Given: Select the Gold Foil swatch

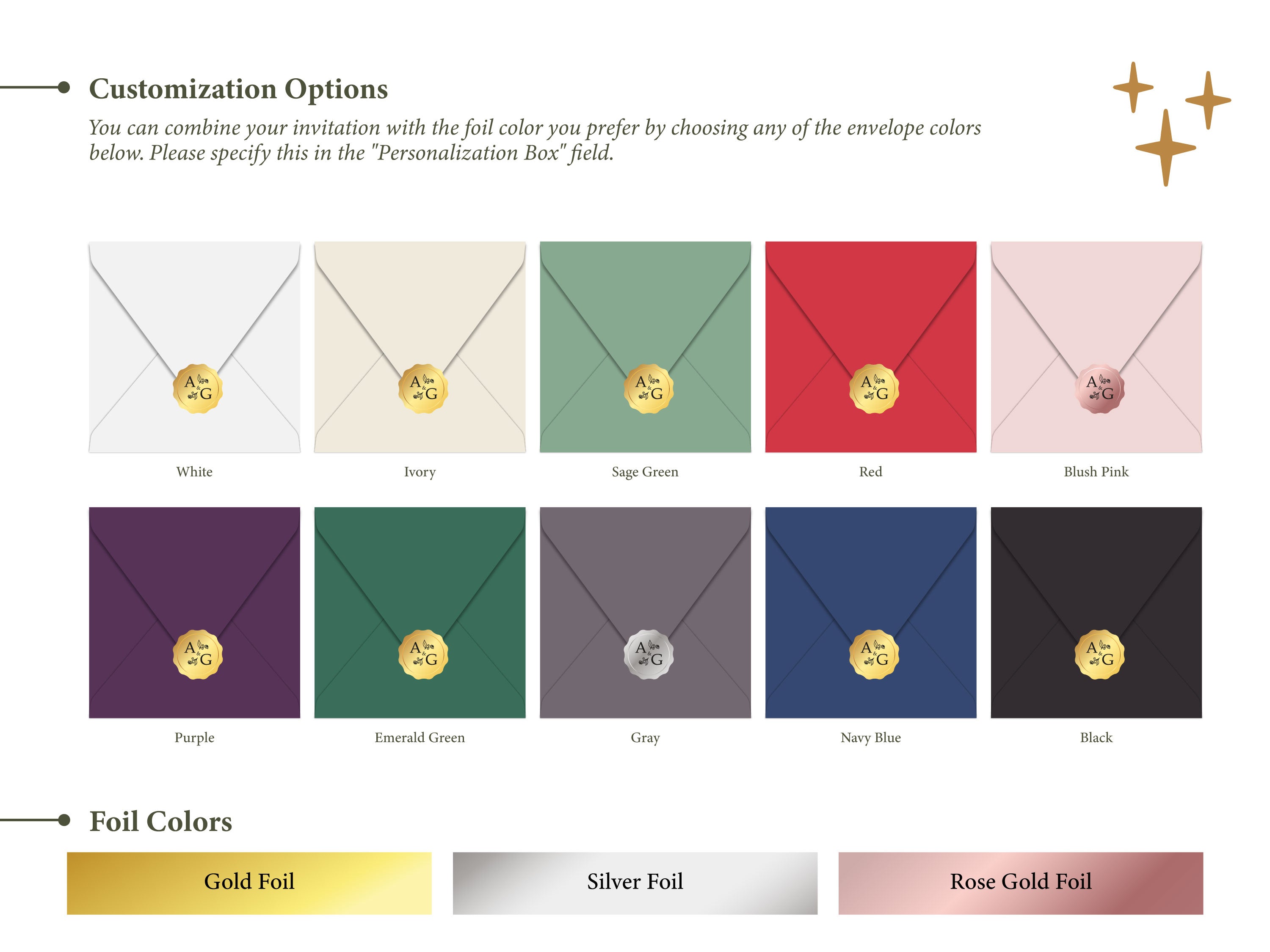Looking at the screenshot, I should [249, 883].
